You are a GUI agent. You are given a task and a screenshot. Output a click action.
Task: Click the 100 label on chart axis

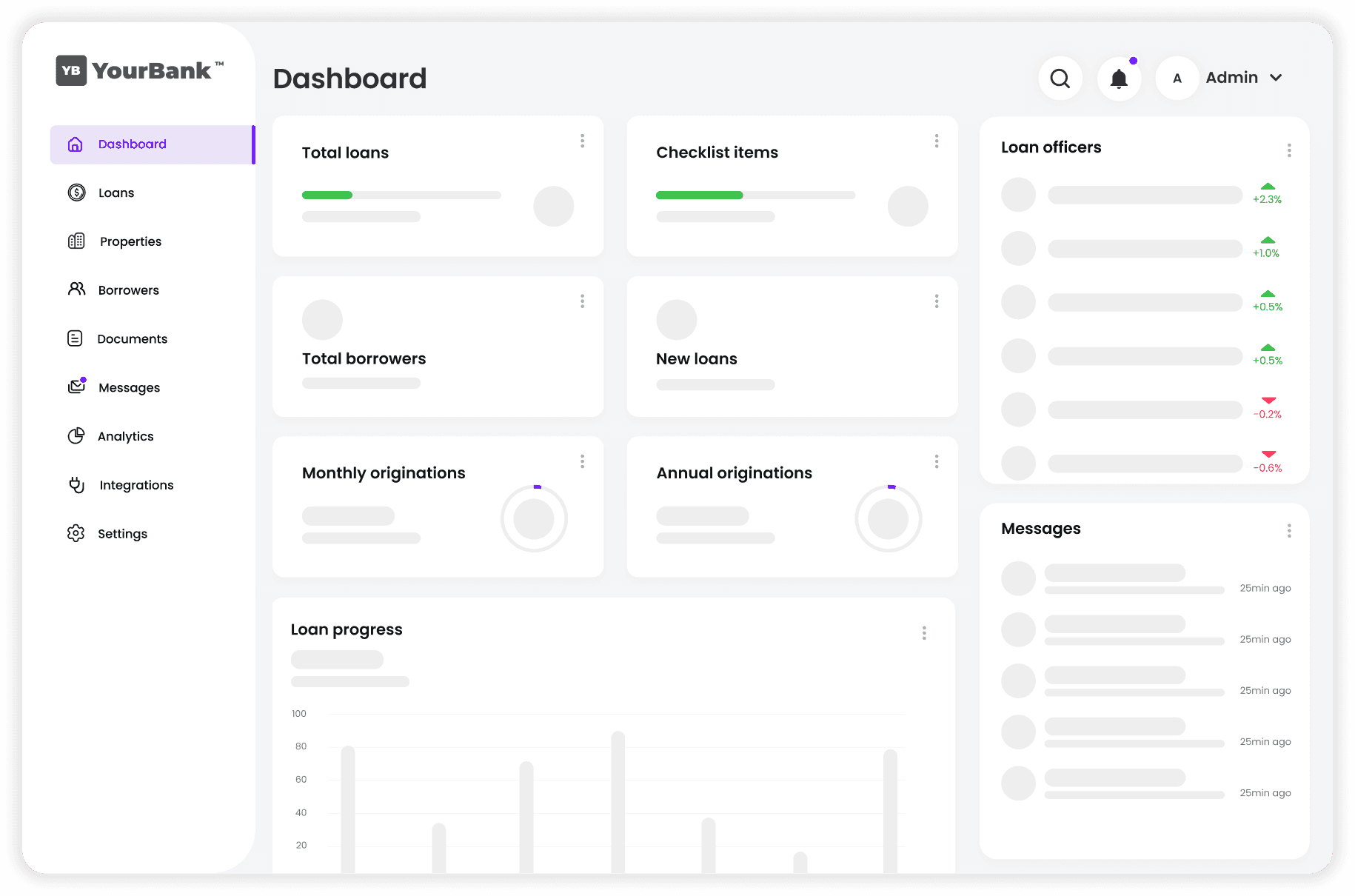[x=299, y=714]
